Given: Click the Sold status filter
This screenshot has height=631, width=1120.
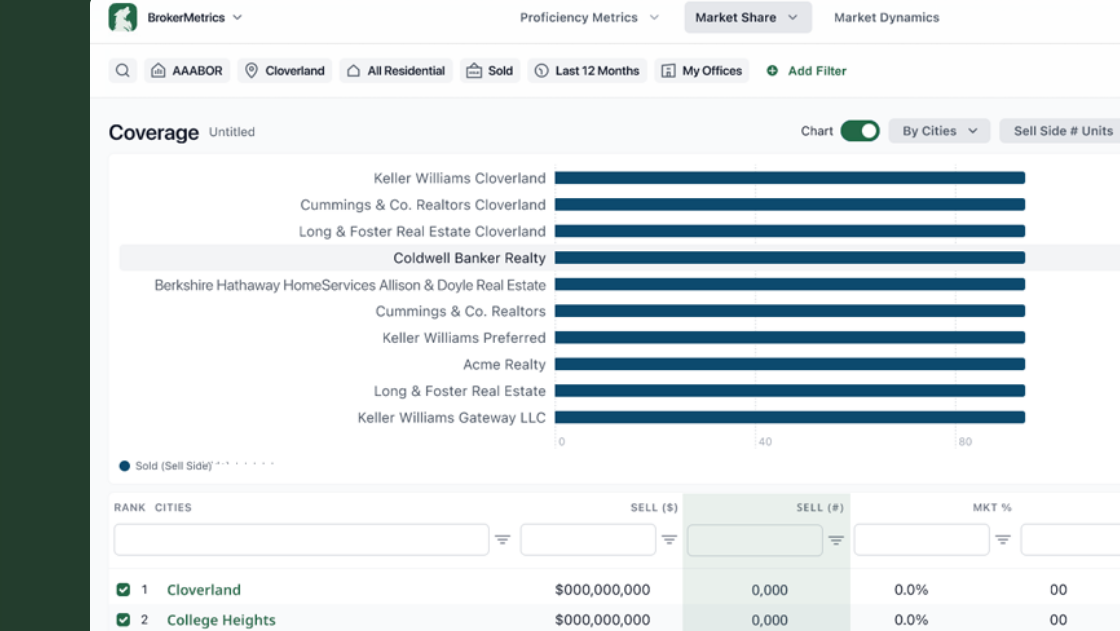Looking at the screenshot, I should [x=490, y=71].
